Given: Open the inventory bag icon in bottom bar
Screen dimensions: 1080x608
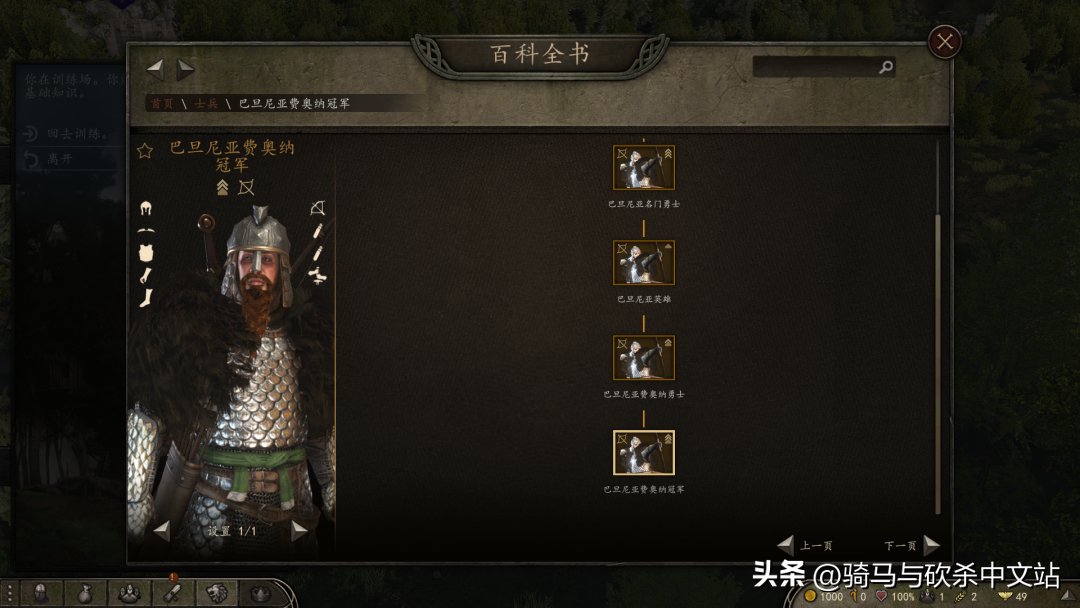Looking at the screenshot, I should click(x=85, y=594).
